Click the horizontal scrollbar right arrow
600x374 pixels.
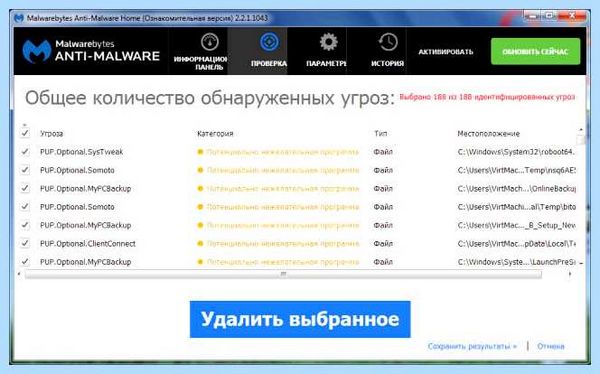[570, 274]
